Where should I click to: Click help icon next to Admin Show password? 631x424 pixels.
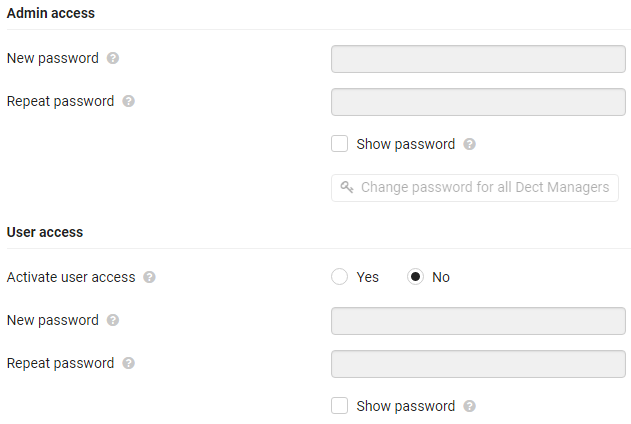469,144
